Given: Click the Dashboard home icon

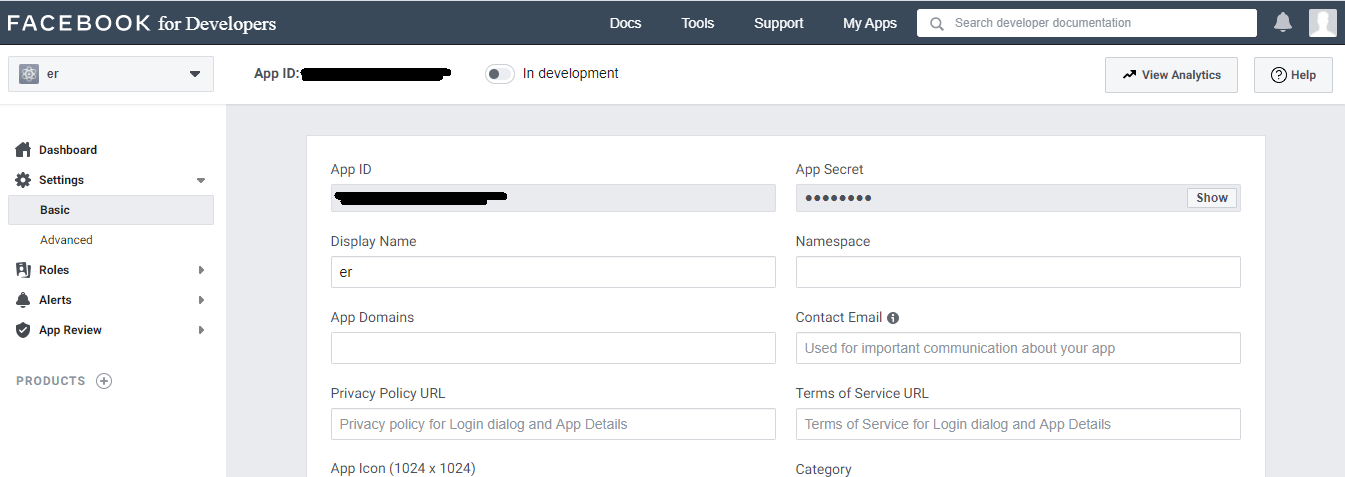Looking at the screenshot, I should (x=24, y=150).
